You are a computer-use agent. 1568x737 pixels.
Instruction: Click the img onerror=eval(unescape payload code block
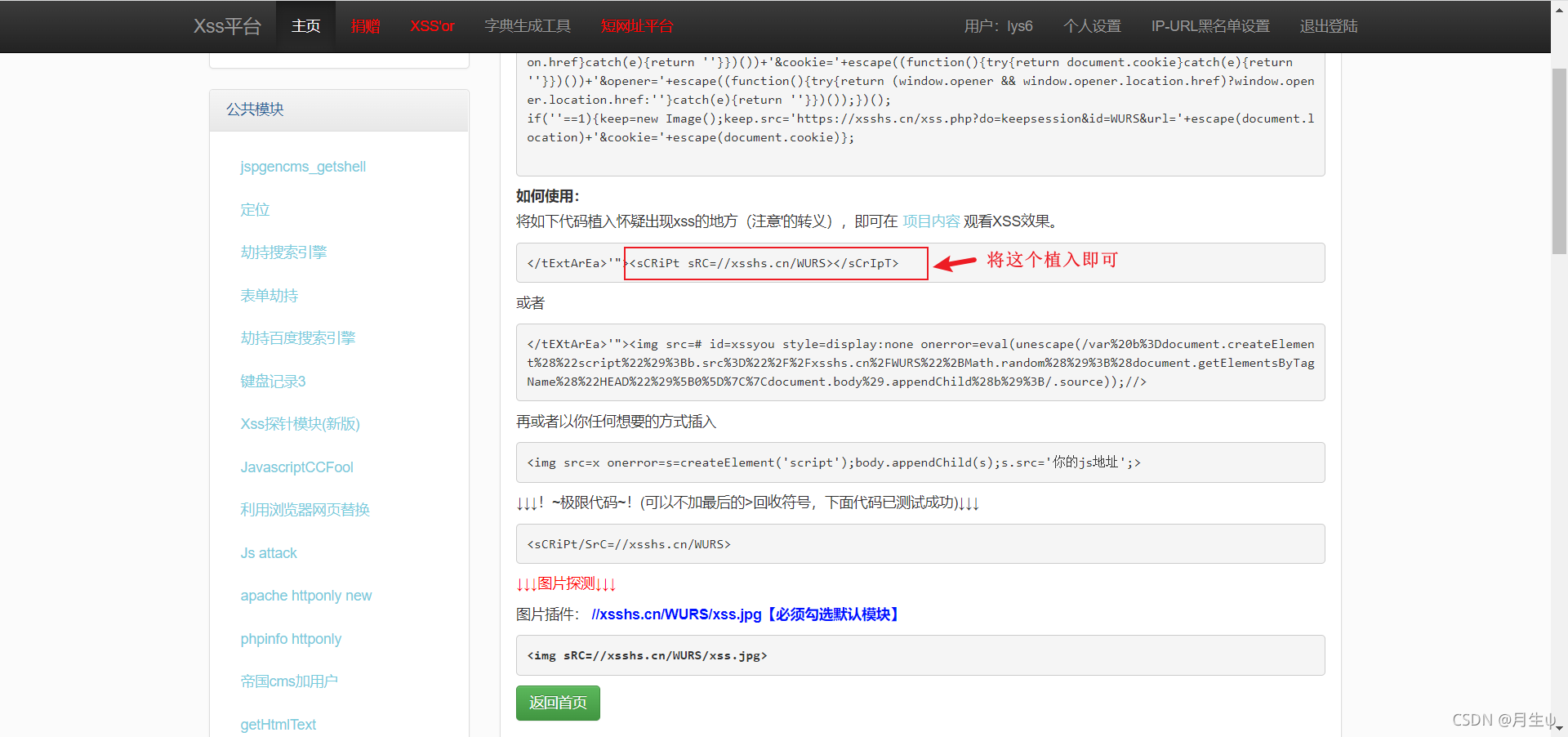(920, 363)
